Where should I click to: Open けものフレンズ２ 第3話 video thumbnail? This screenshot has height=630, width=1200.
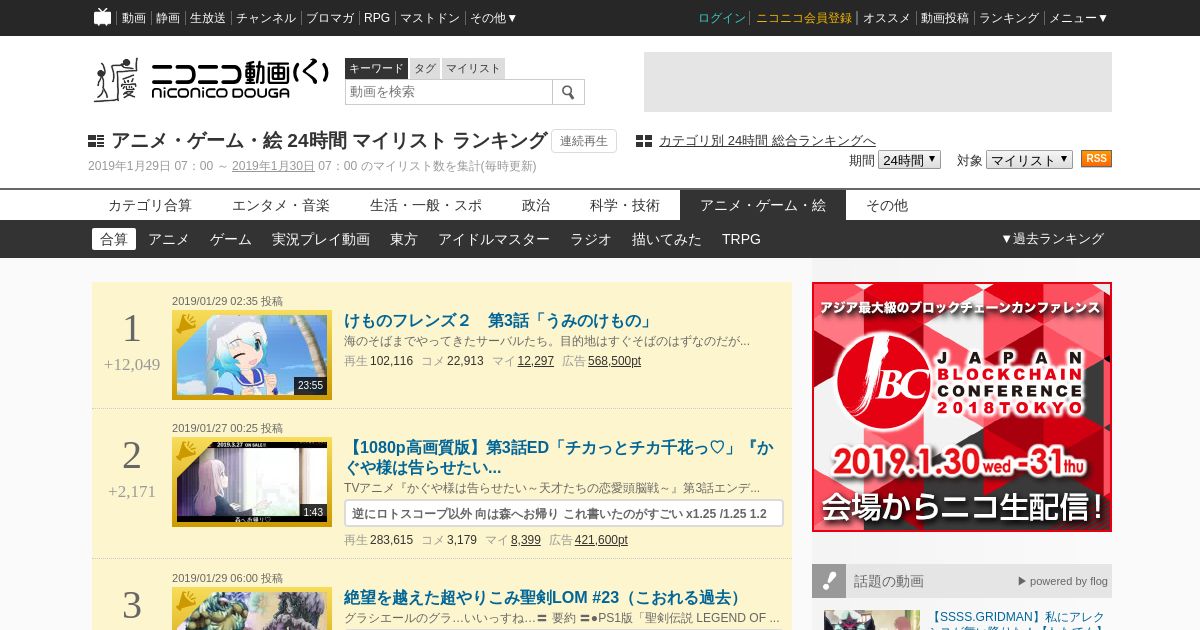tap(252, 355)
